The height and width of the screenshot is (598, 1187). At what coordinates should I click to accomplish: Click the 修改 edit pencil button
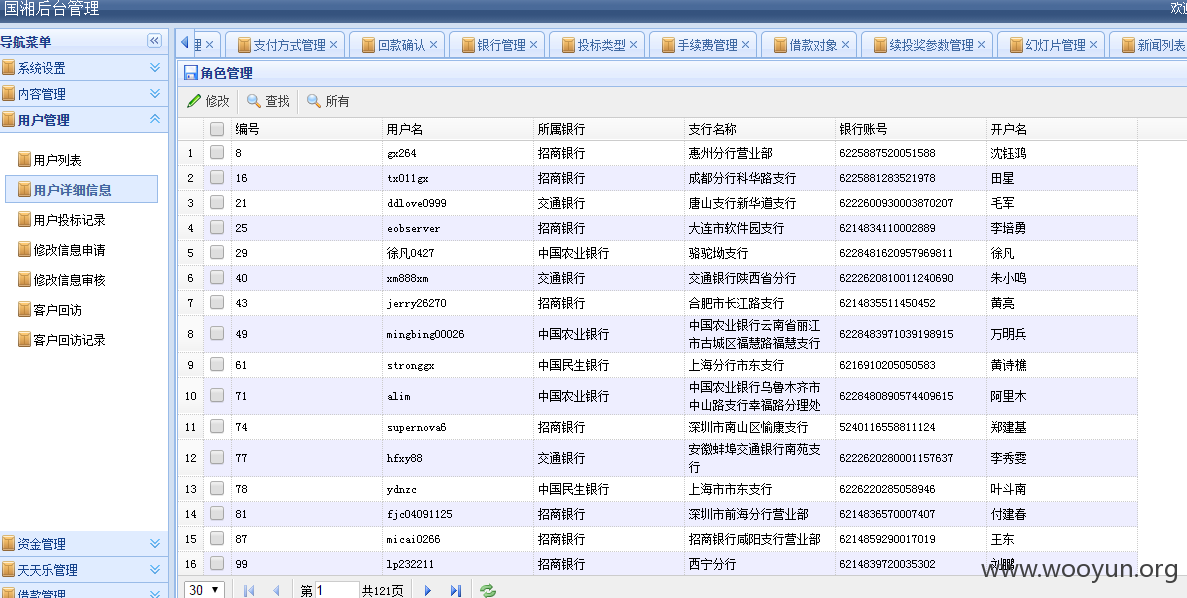pos(208,101)
